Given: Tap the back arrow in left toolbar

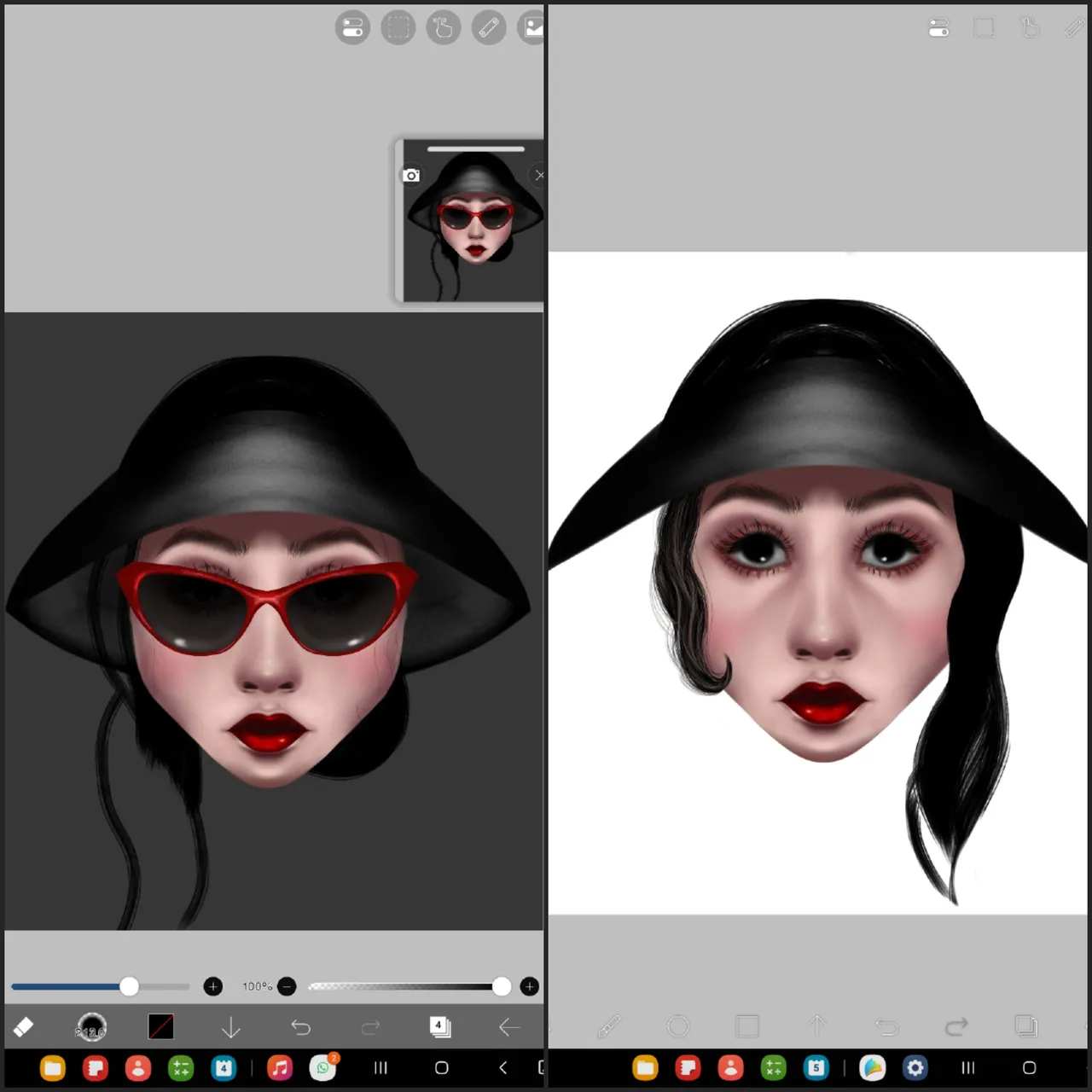Looking at the screenshot, I should tap(509, 1027).
